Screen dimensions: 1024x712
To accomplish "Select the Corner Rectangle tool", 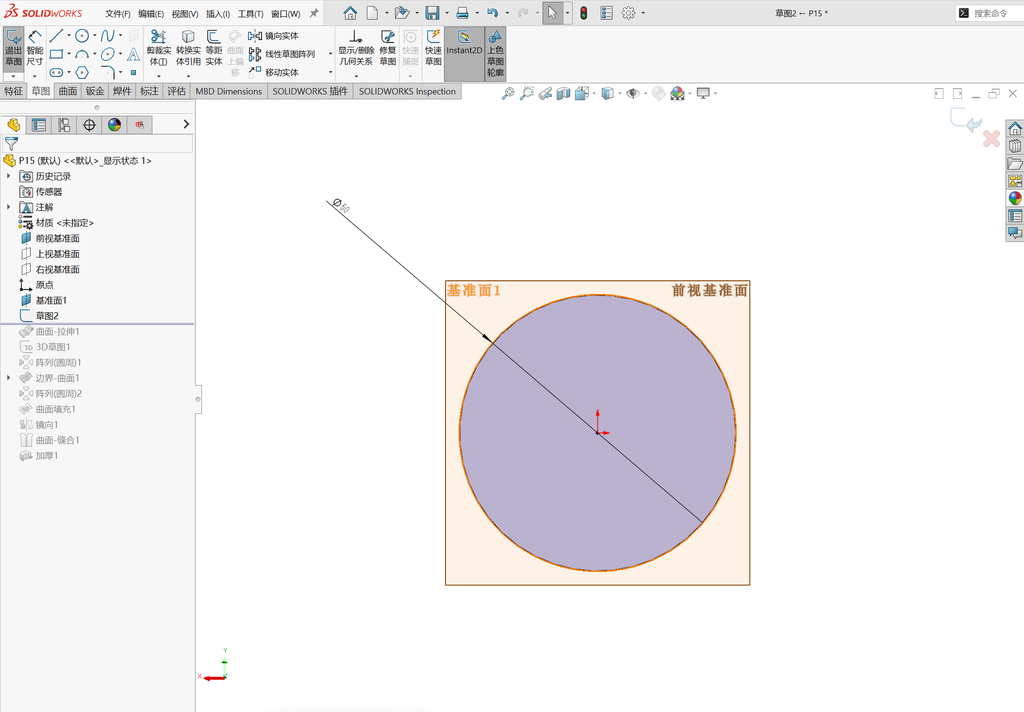I will (x=56, y=54).
